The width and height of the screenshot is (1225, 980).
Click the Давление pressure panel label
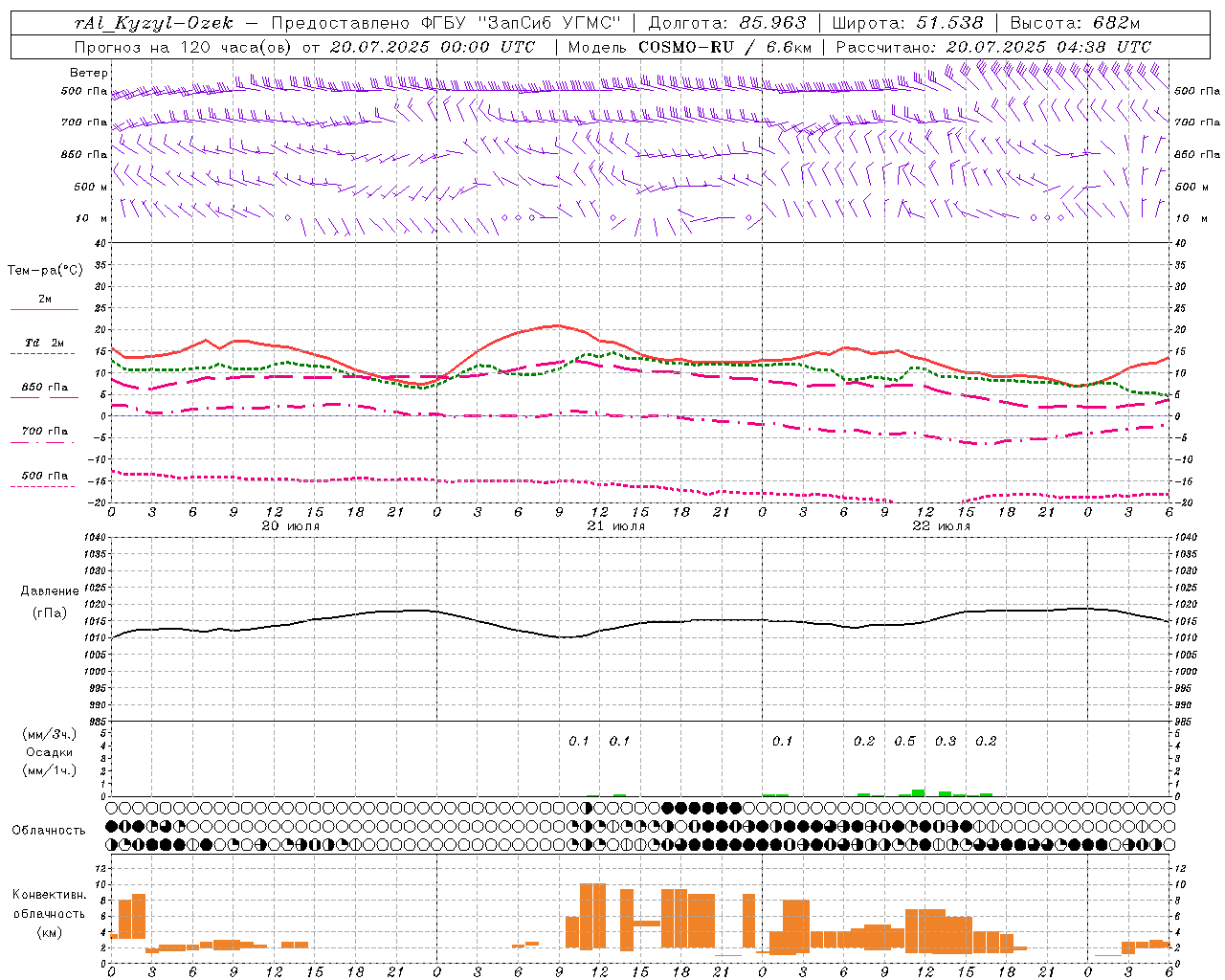click(x=50, y=591)
